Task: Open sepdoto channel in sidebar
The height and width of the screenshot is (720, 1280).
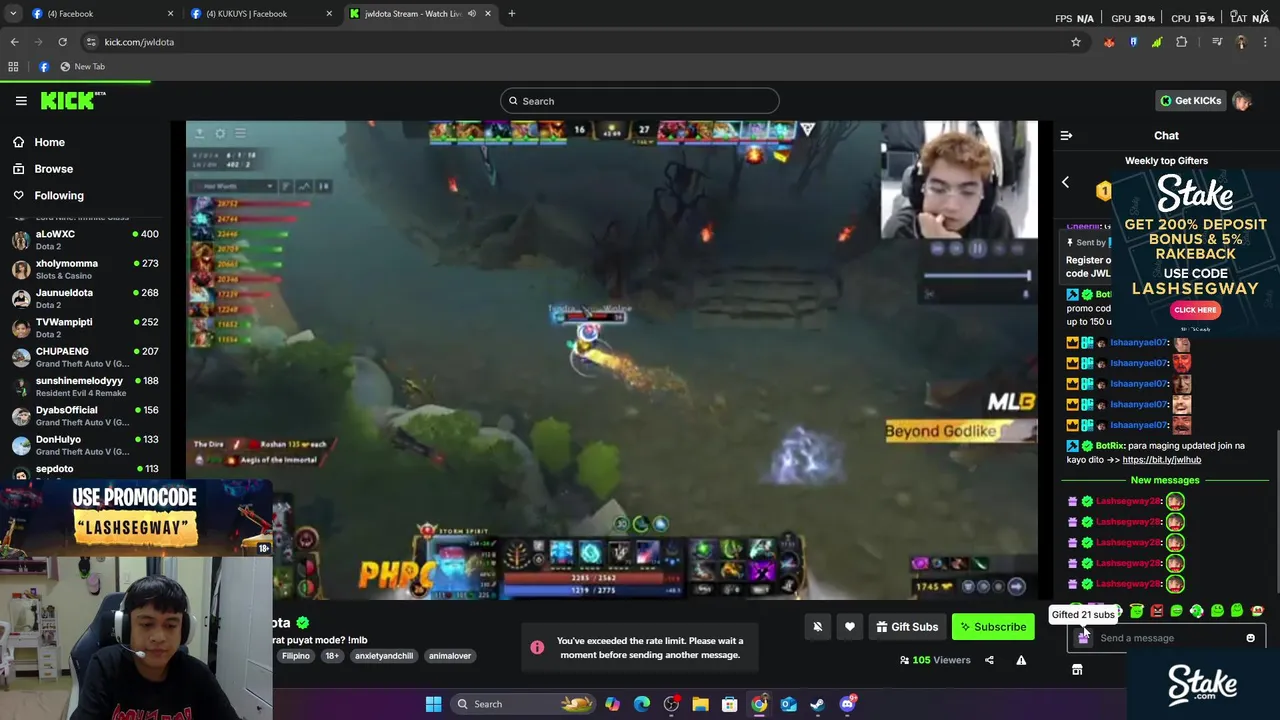Action: click(x=85, y=471)
